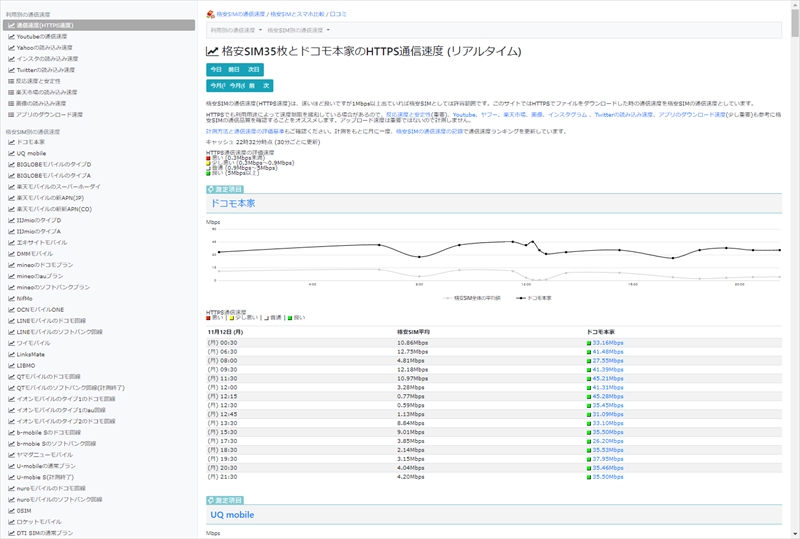800x539 pixels.
Task: Click the 今日 button
Action: 216,69
